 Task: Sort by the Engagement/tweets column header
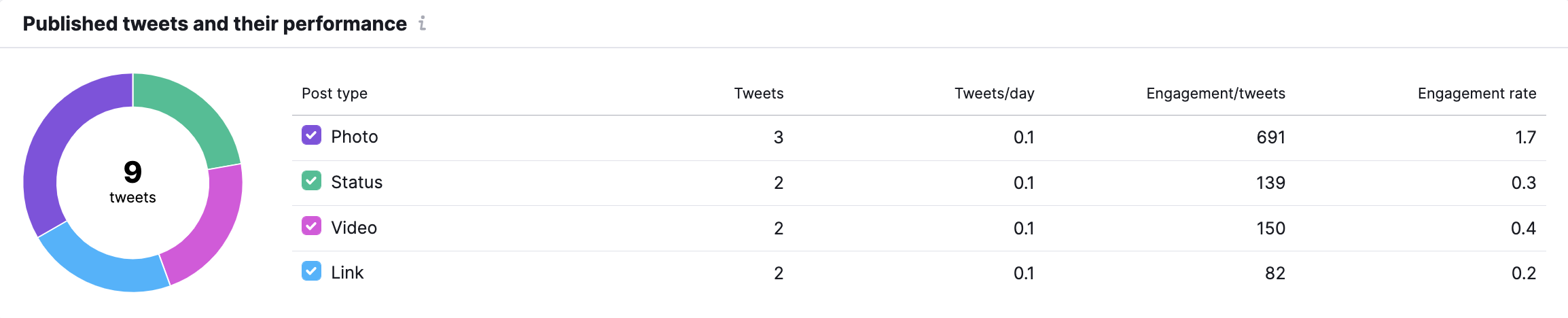pyautogui.click(x=1215, y=93)
